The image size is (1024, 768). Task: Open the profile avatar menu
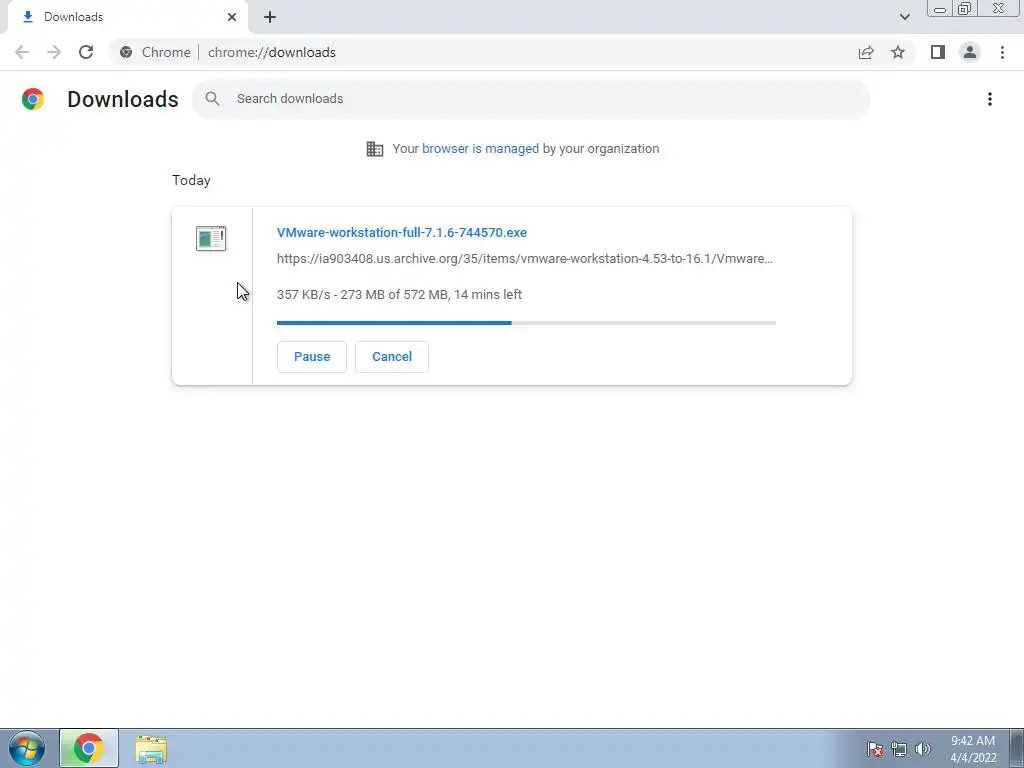pyautogui.click(x=970, y=52)
